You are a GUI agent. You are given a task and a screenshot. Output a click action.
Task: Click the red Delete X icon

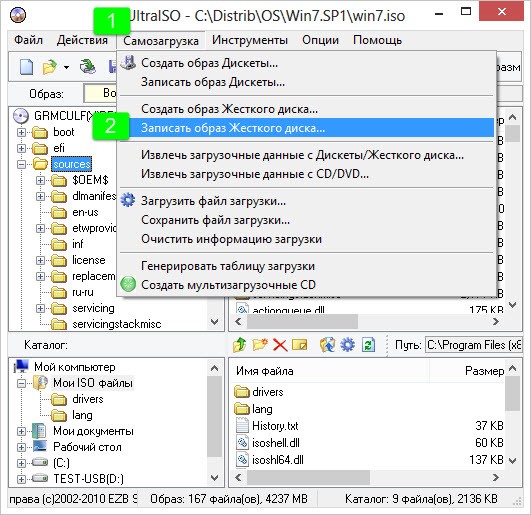[x=280, y=345]
